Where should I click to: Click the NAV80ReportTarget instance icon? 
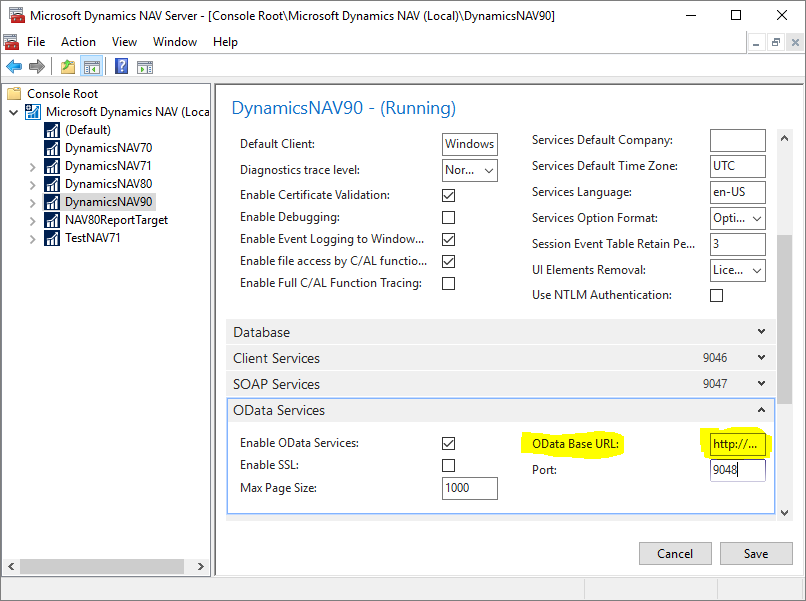[x=52, y=220]
